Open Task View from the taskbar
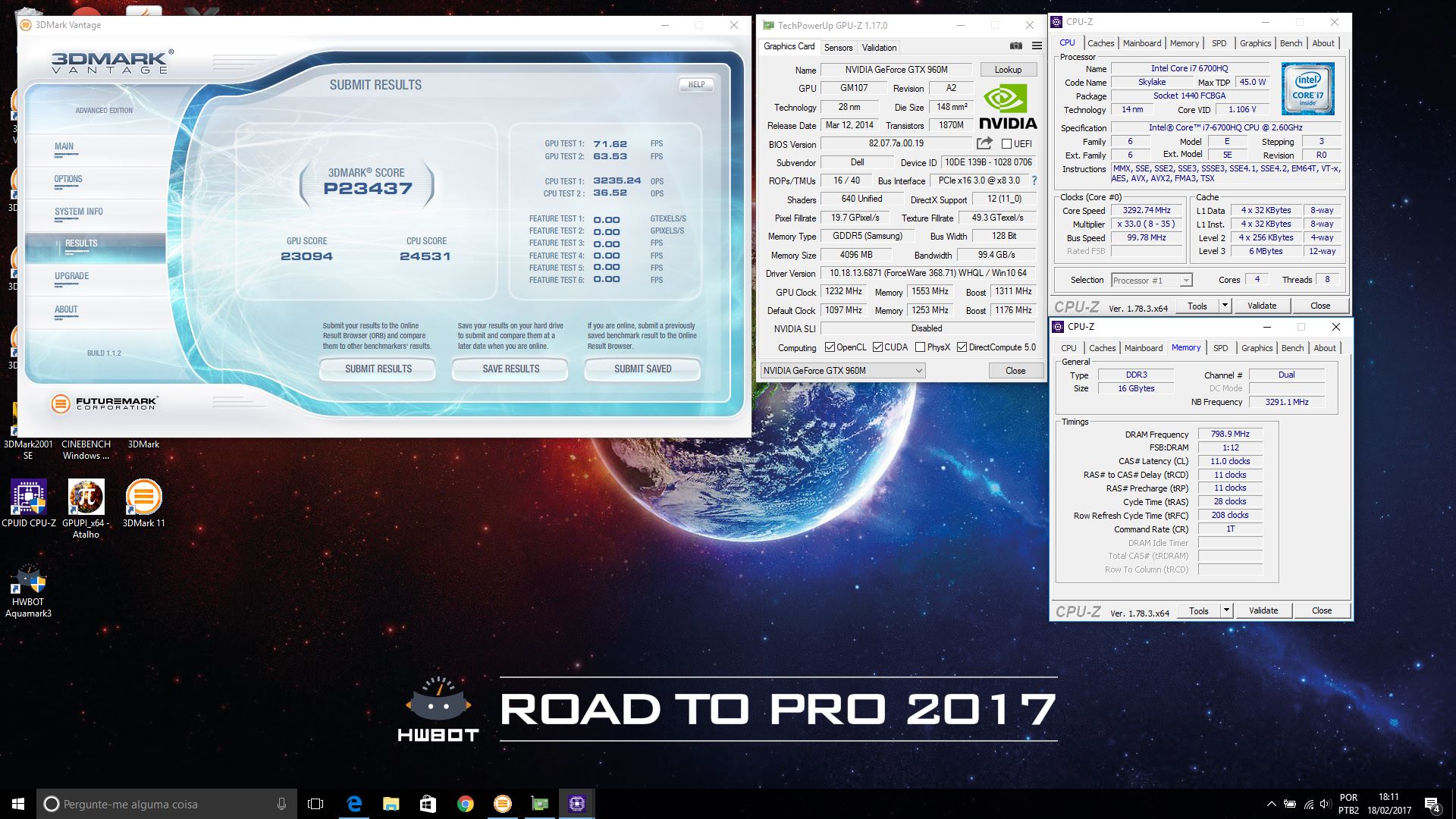1456x819 pixels. 315,804
